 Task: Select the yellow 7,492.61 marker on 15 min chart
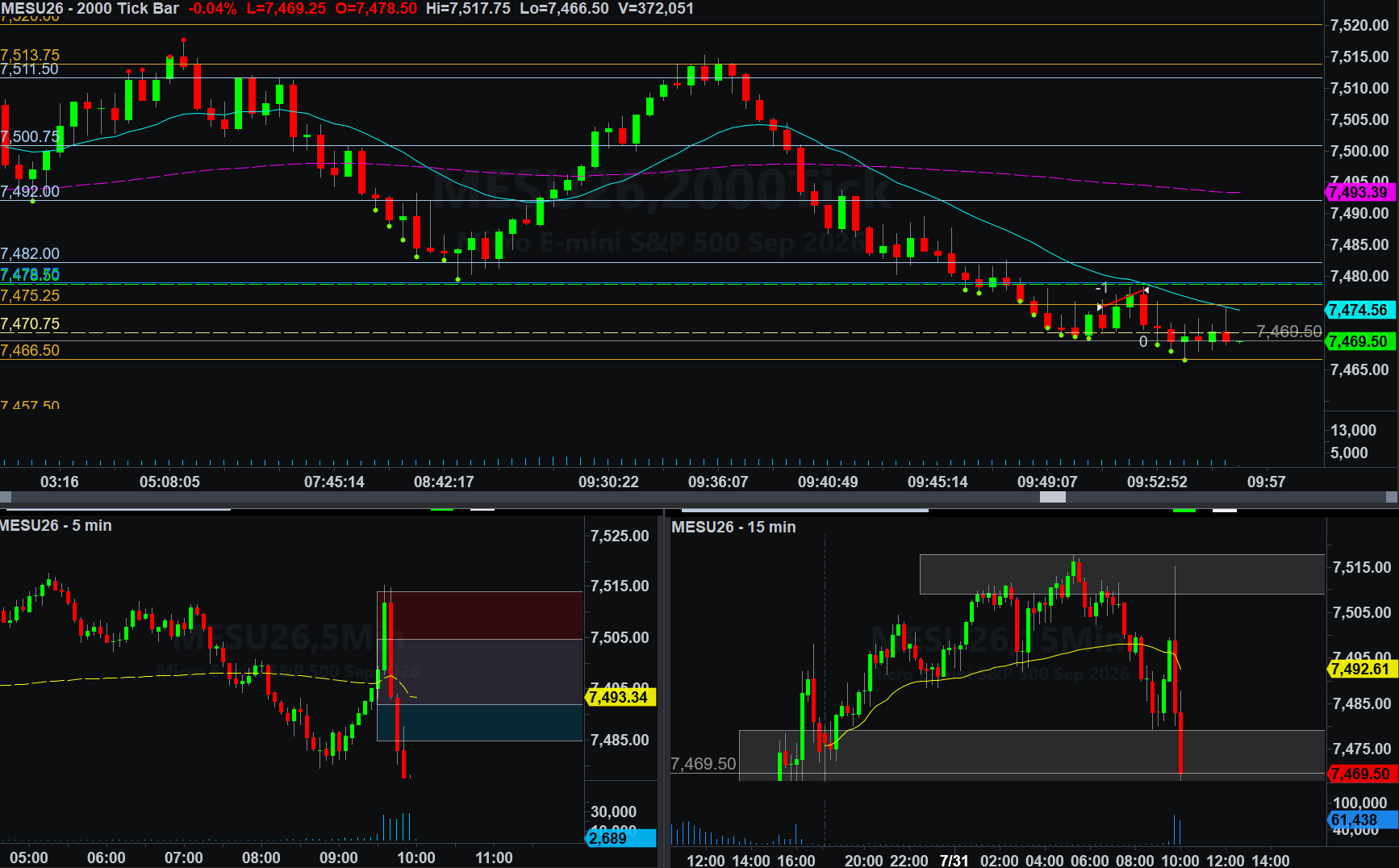point(1362,669)
